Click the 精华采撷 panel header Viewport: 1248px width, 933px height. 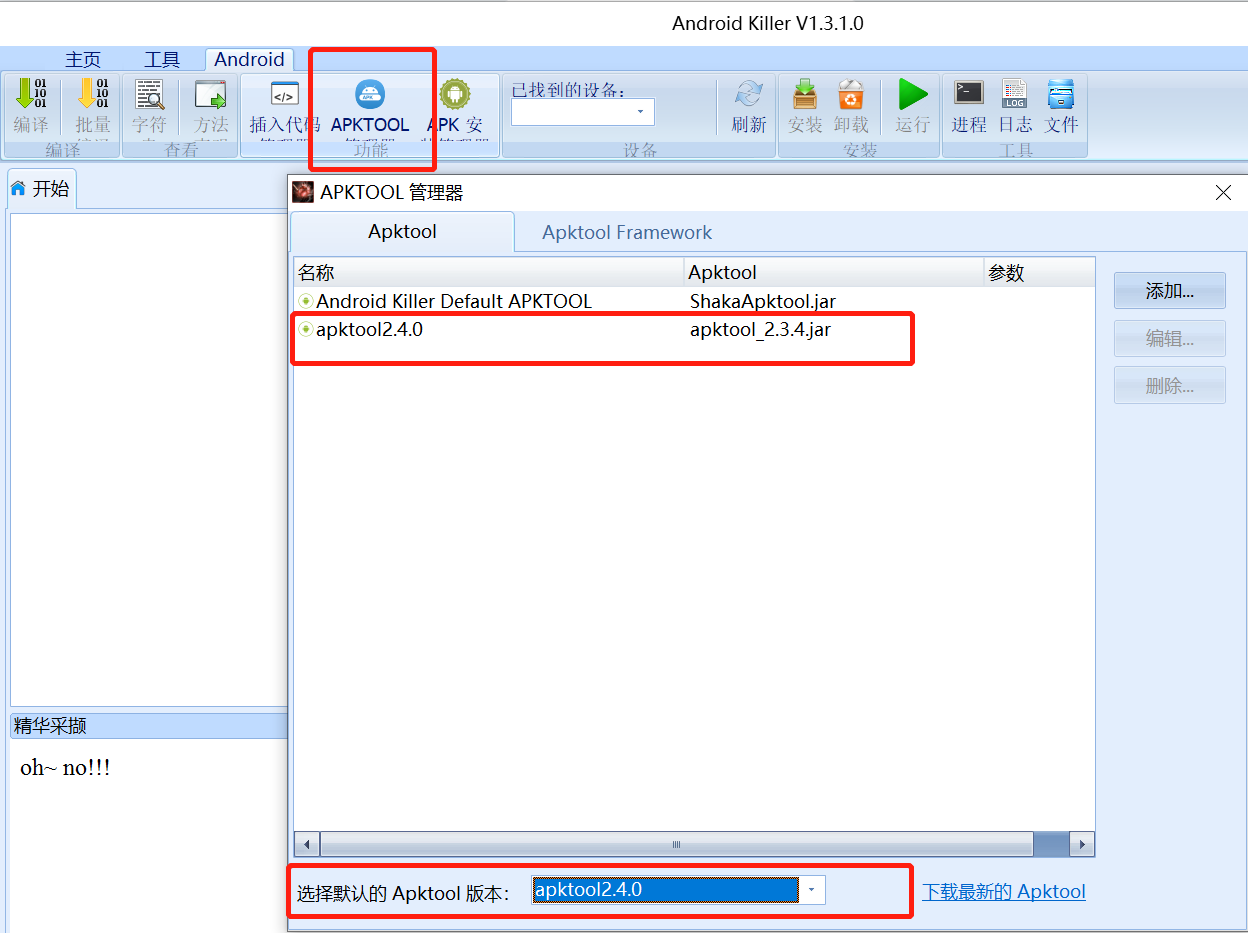149,726
